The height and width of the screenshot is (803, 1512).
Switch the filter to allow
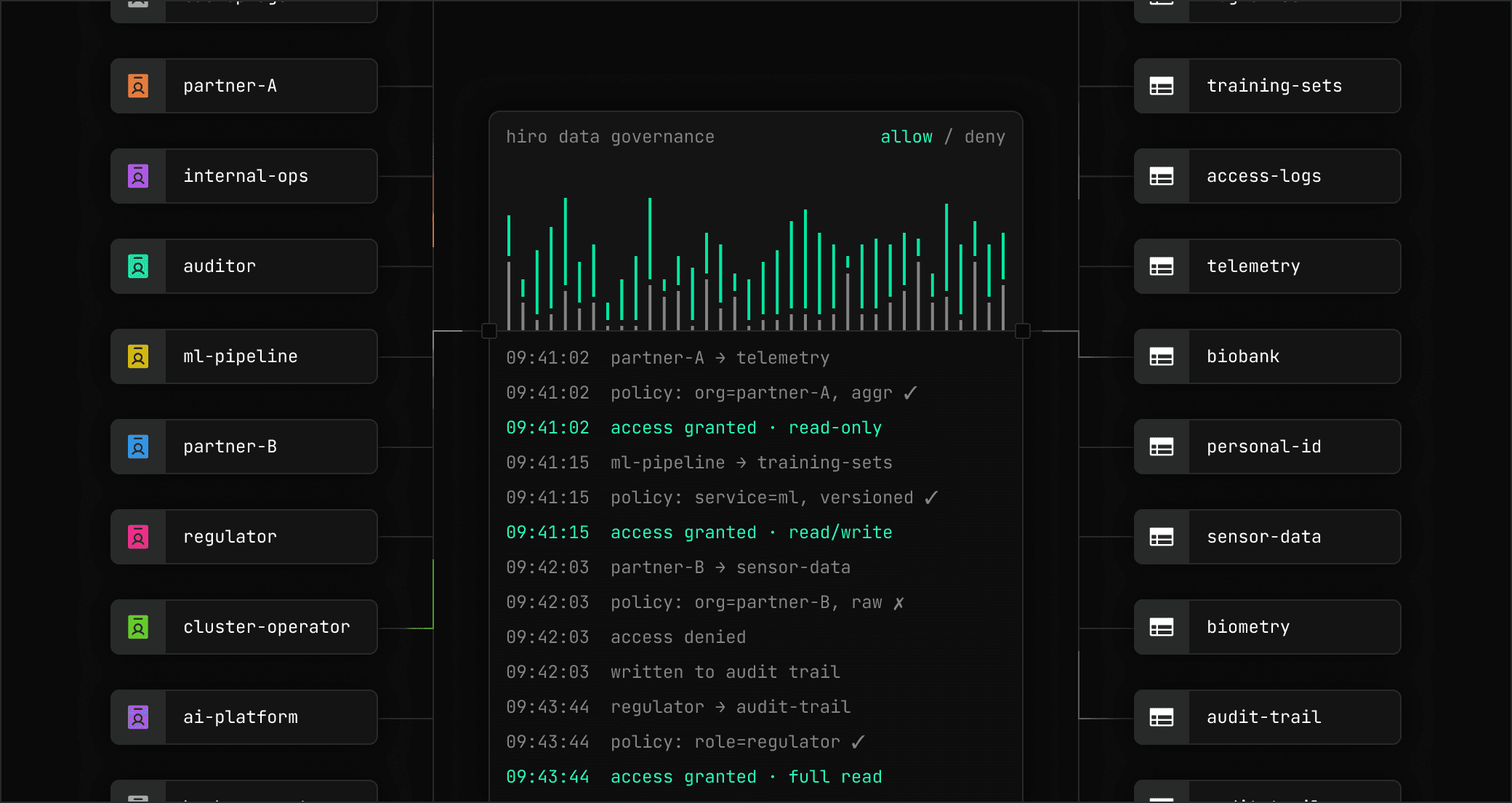click(906, 137)
